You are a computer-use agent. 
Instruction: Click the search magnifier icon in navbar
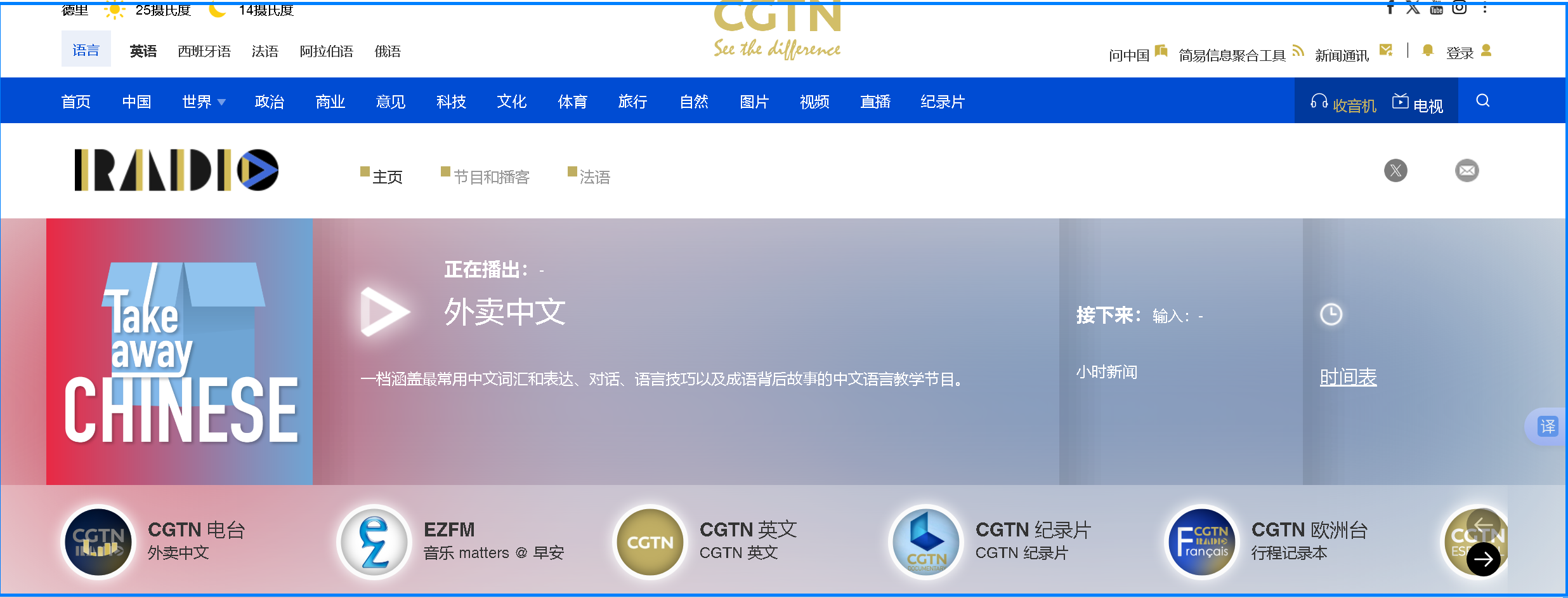pyautogui.click(x=1482, y=101)
